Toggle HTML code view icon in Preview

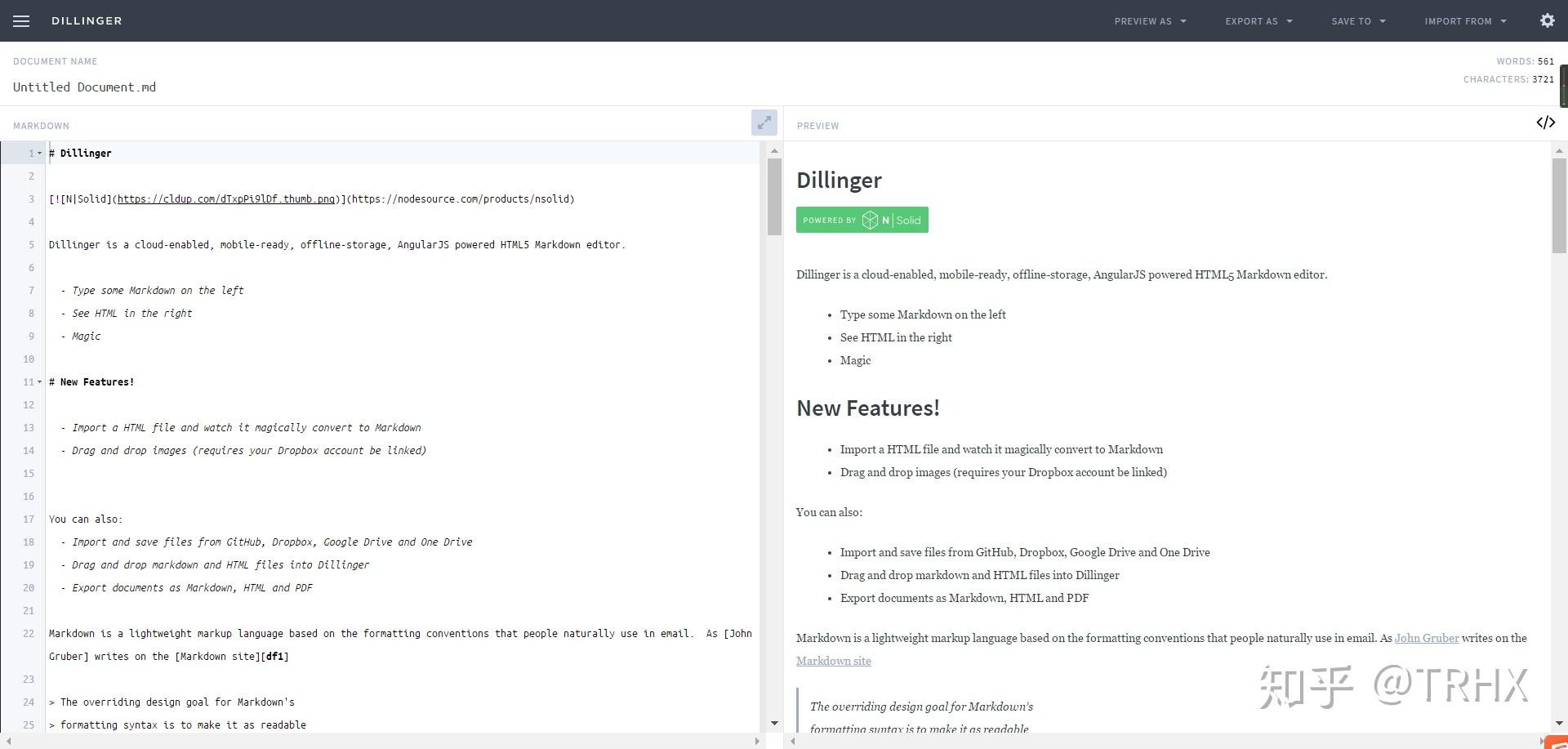coord(1545,123)
